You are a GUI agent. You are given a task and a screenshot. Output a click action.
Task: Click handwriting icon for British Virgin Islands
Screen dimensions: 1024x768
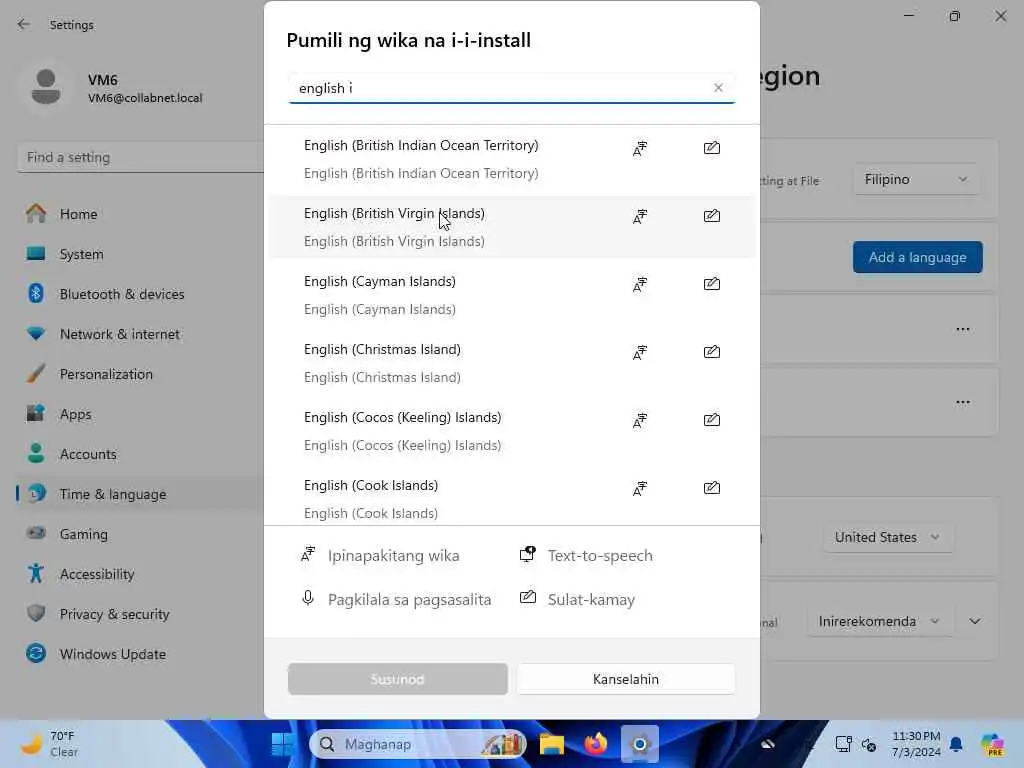712,216
